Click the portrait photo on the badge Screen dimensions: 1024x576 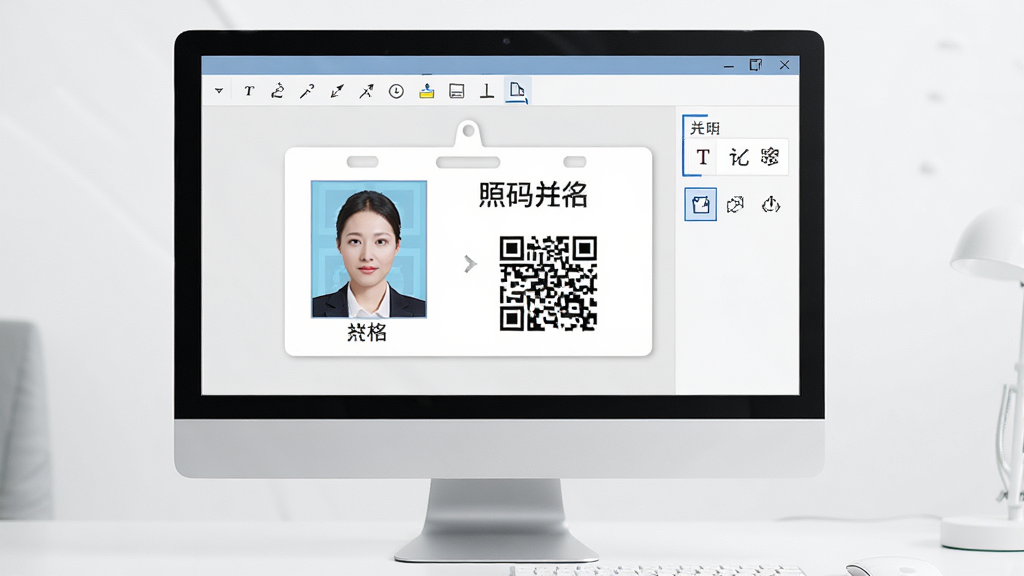(369, 249)
